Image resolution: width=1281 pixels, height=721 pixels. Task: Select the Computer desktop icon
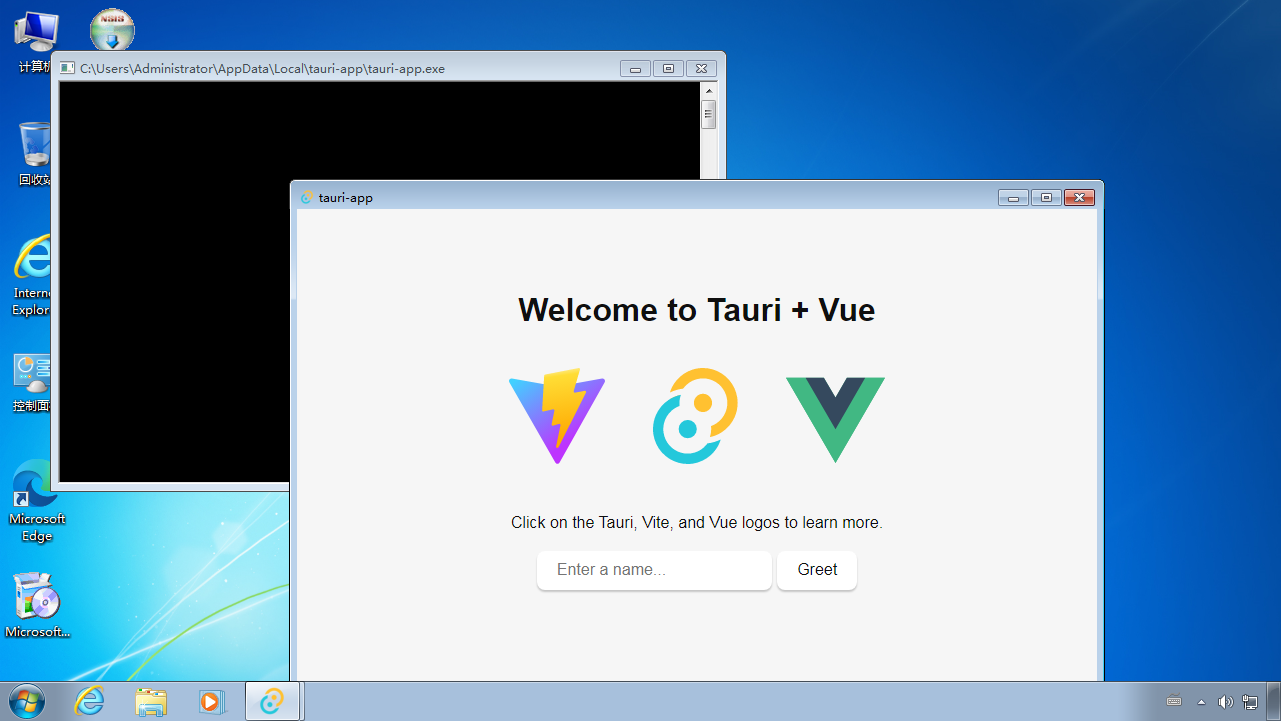point(35,42)
